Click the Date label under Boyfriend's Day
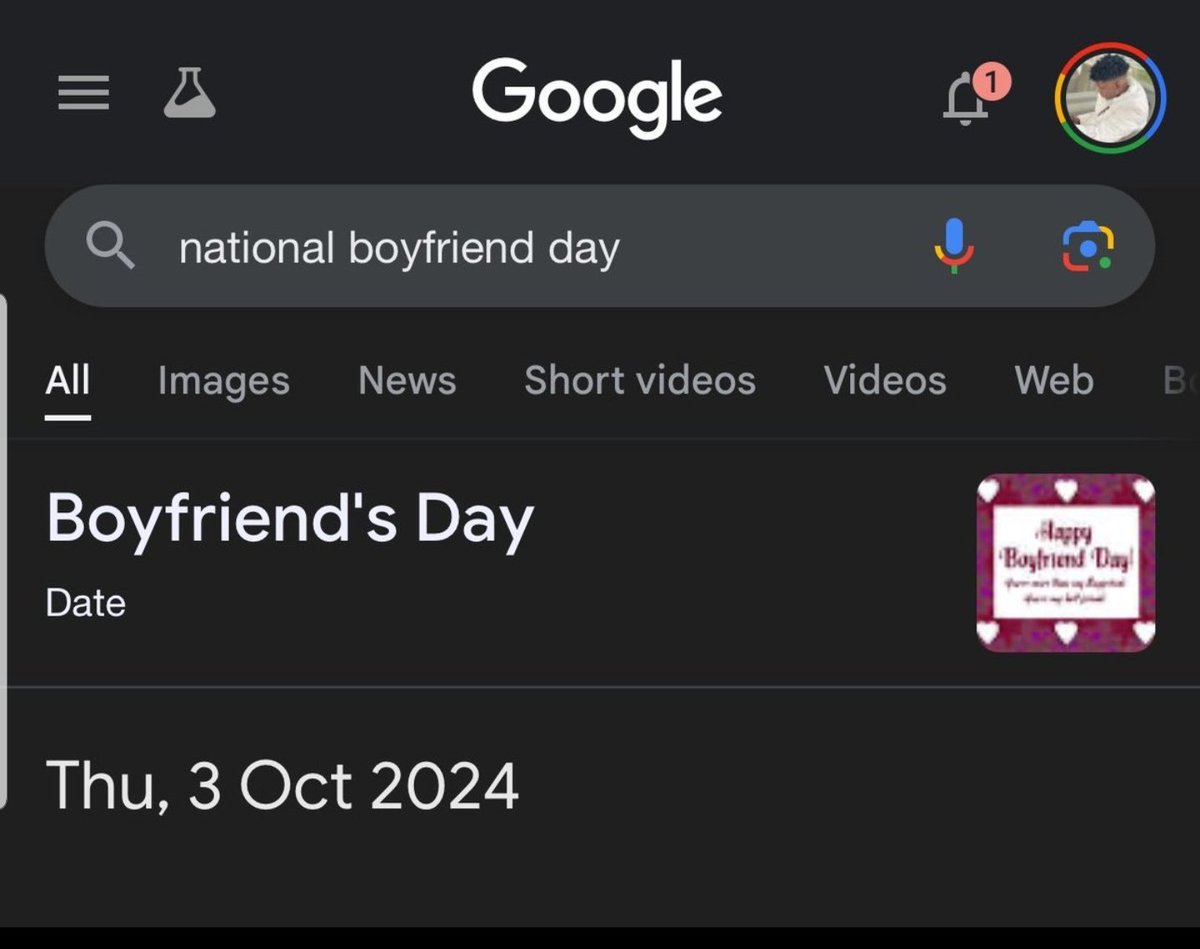1200x949 pixels. coord(85,601)
